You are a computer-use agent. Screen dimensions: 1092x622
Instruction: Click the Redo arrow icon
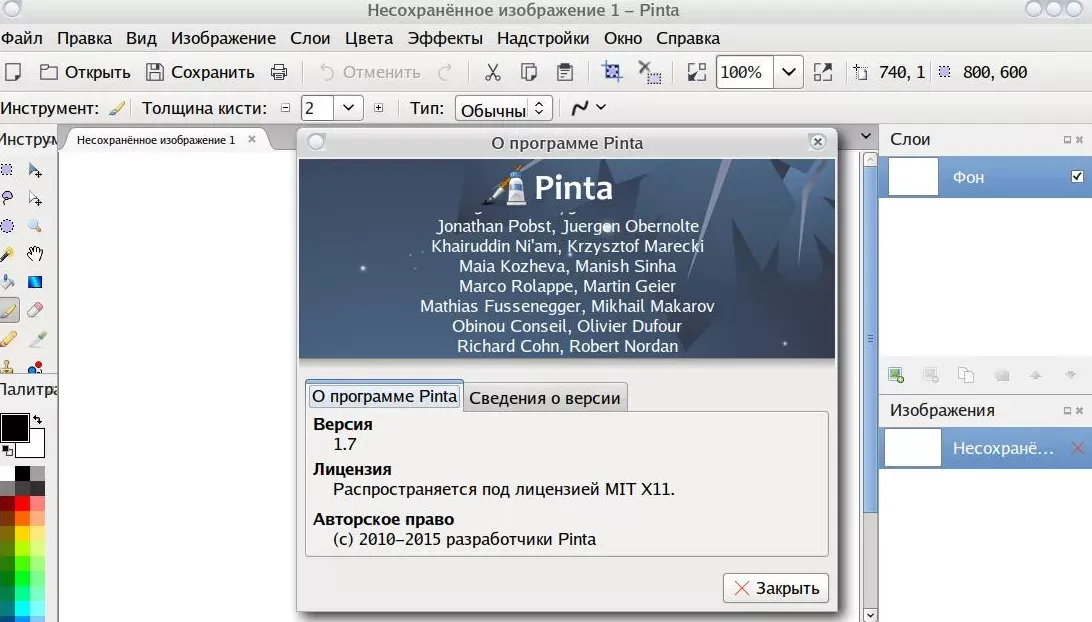point(445,72)
